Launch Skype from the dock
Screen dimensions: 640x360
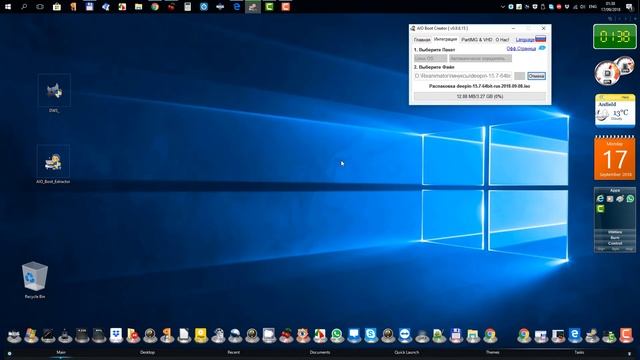[x=371, y=335]
